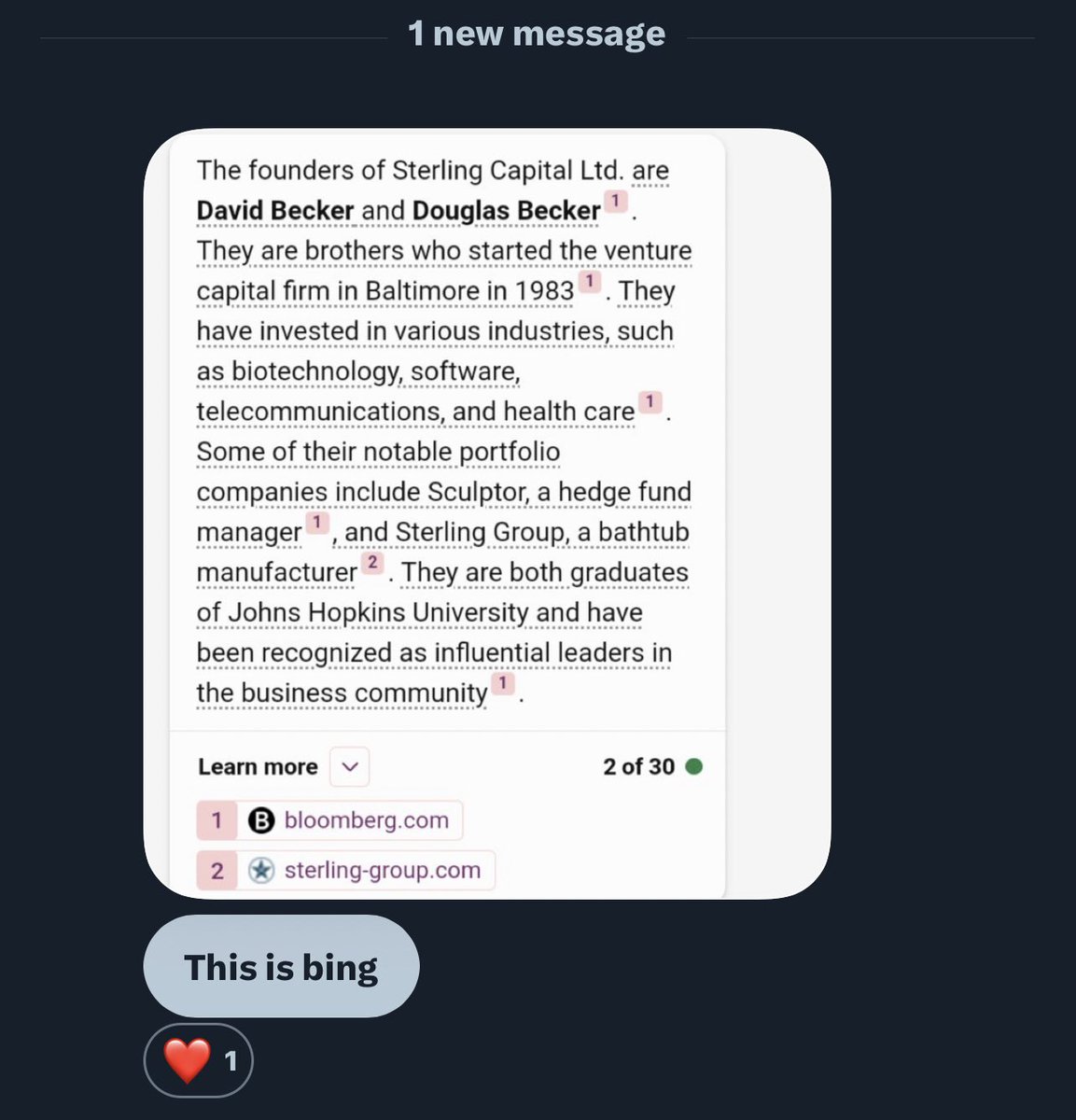Image resolution: width=1076 pixels, height=1120 pixels.
Task: Open the sterling-group.com source link
Action: pyautogui.click(x=382, y=870)
